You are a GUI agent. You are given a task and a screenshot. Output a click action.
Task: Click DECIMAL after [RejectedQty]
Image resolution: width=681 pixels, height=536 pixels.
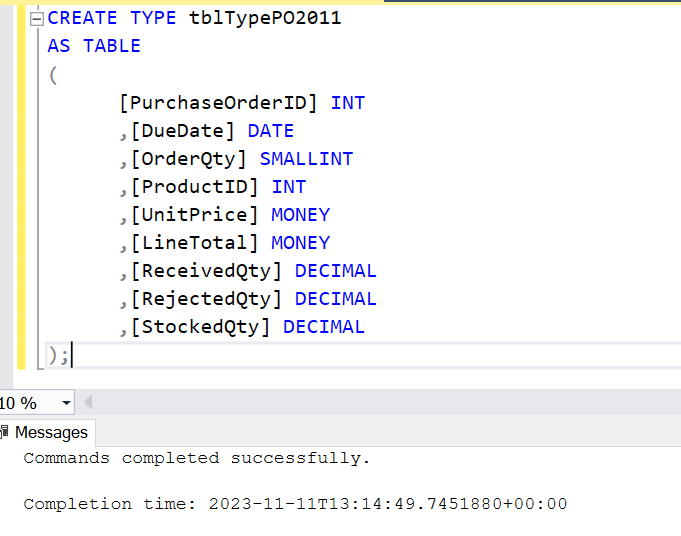point(335,298)
